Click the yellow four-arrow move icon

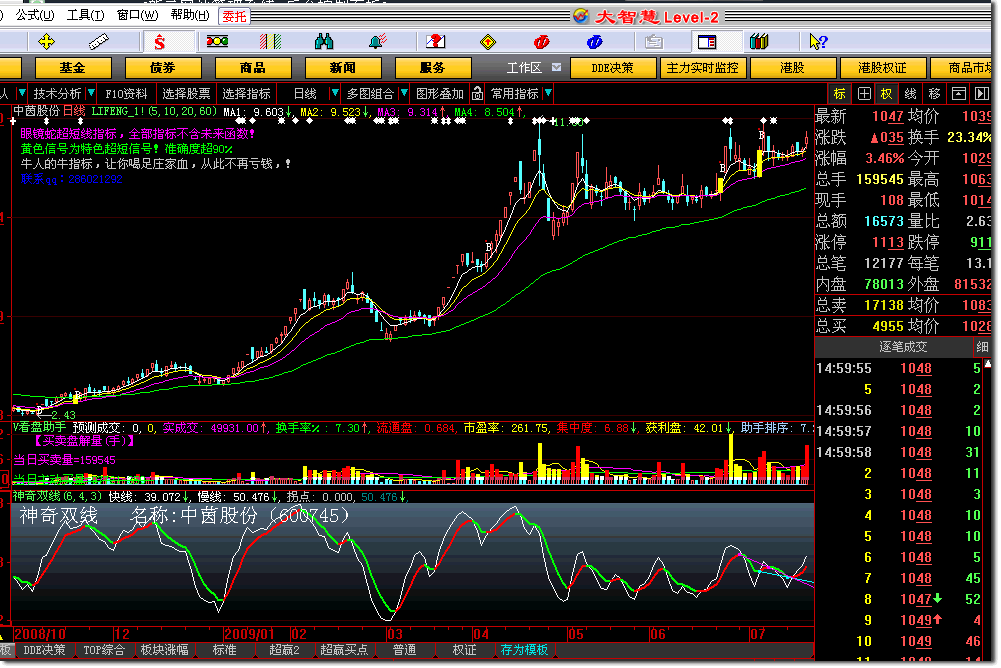click(x=47, y=42)
